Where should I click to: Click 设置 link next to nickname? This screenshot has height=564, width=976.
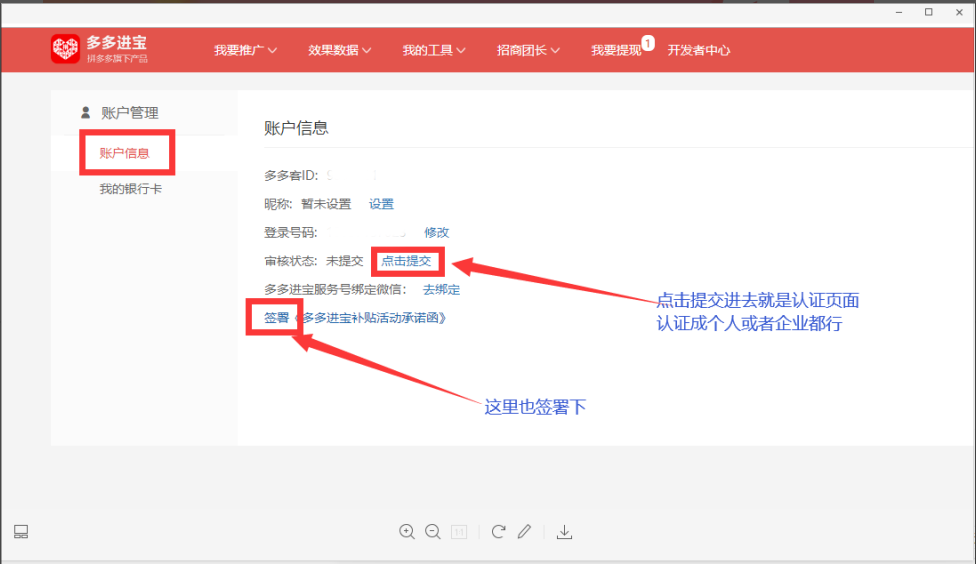(x=381, y=204)
